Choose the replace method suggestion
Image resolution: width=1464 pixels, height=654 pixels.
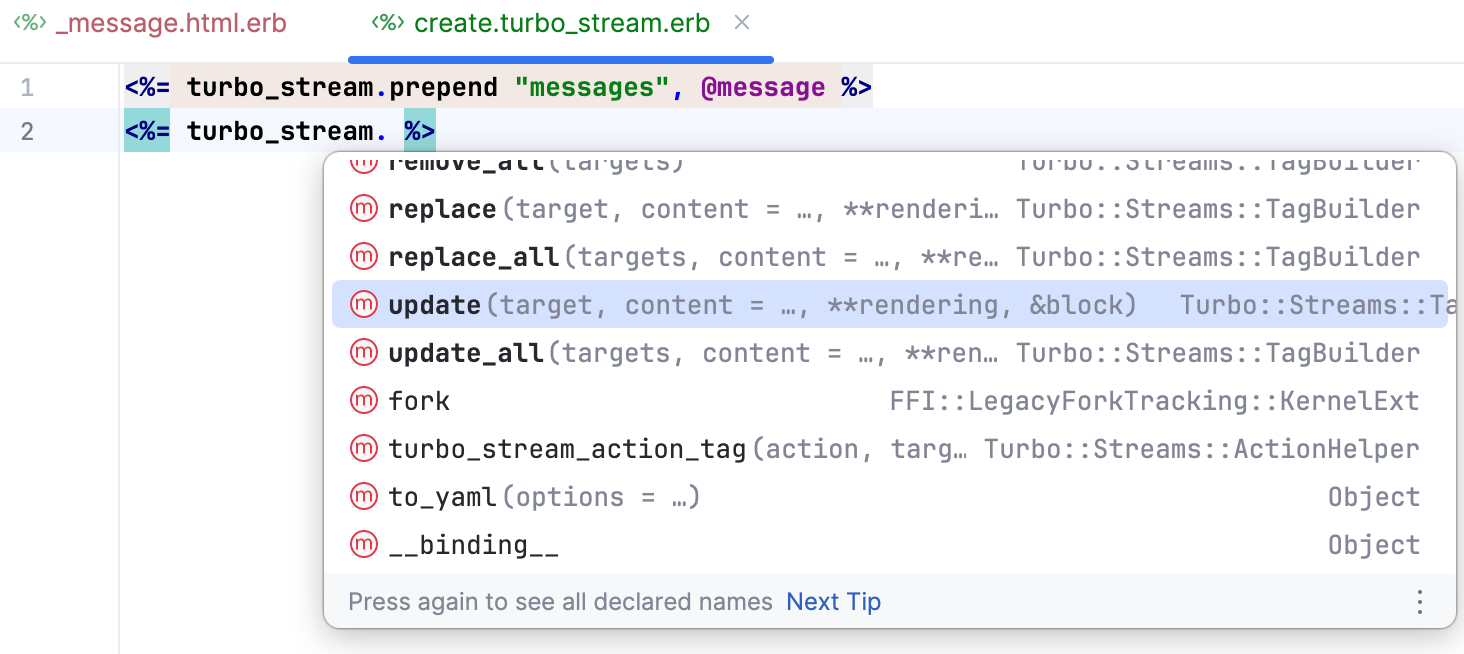[890, 209]
